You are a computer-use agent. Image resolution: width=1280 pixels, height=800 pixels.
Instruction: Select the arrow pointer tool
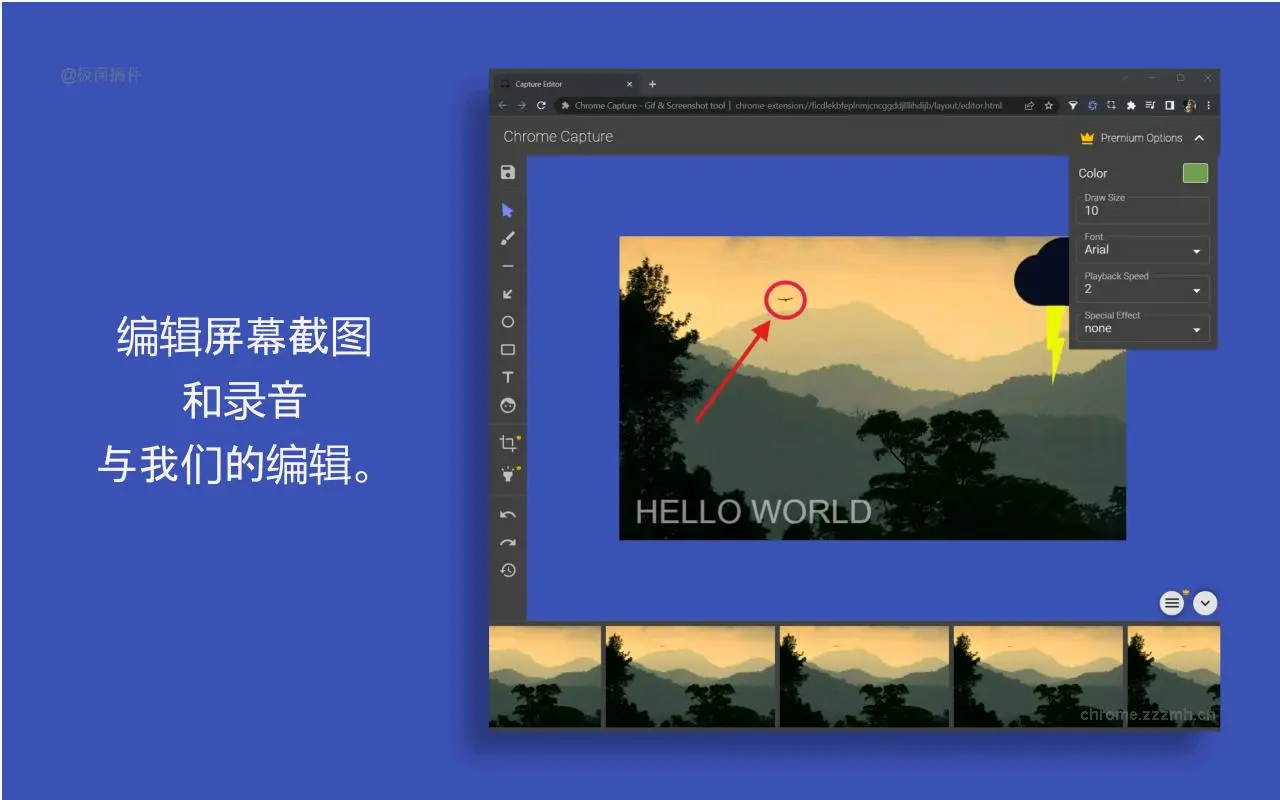[x=508, y=210]
